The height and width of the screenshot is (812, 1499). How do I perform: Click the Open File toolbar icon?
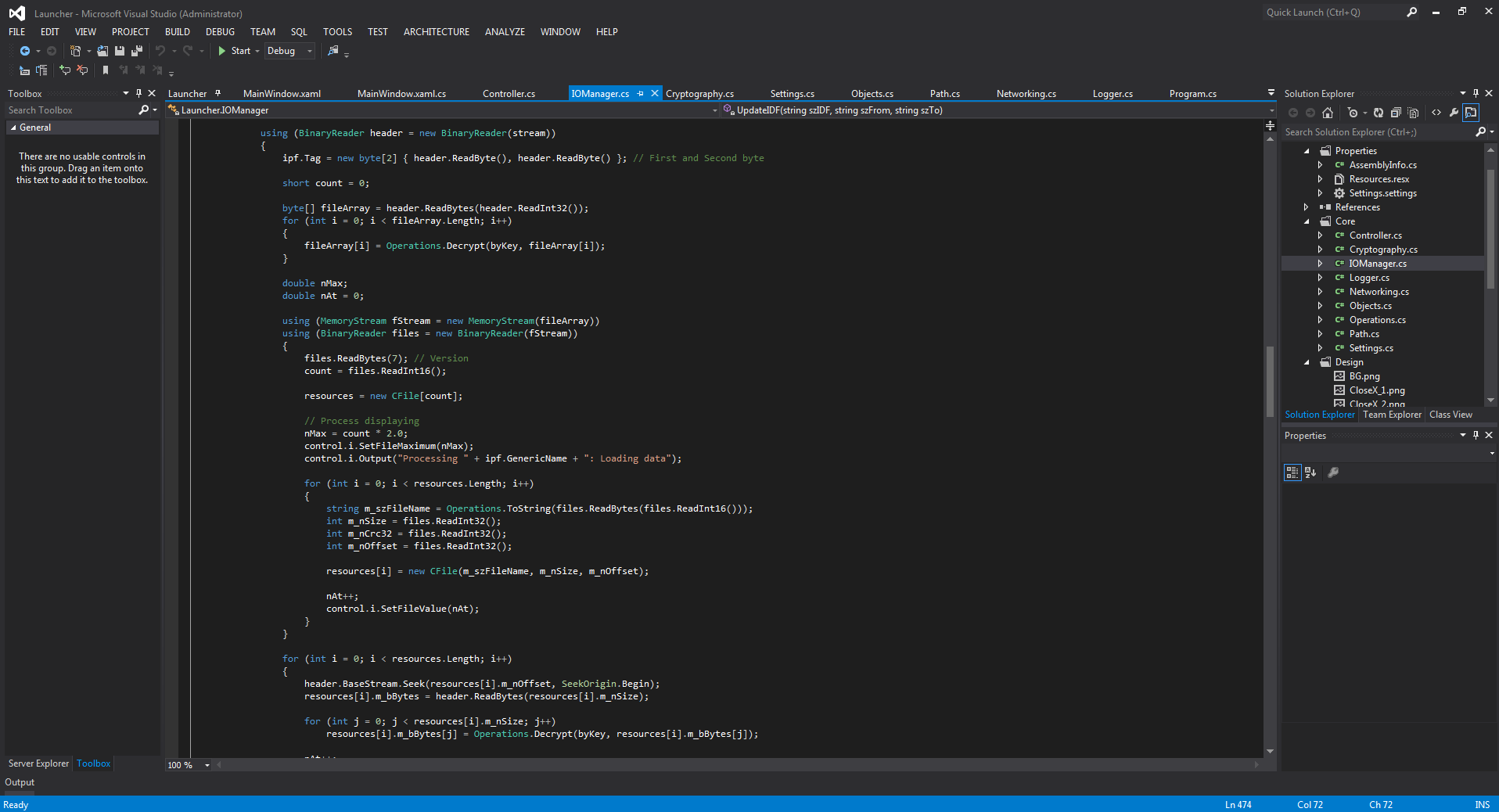click(x=102, y=51)
